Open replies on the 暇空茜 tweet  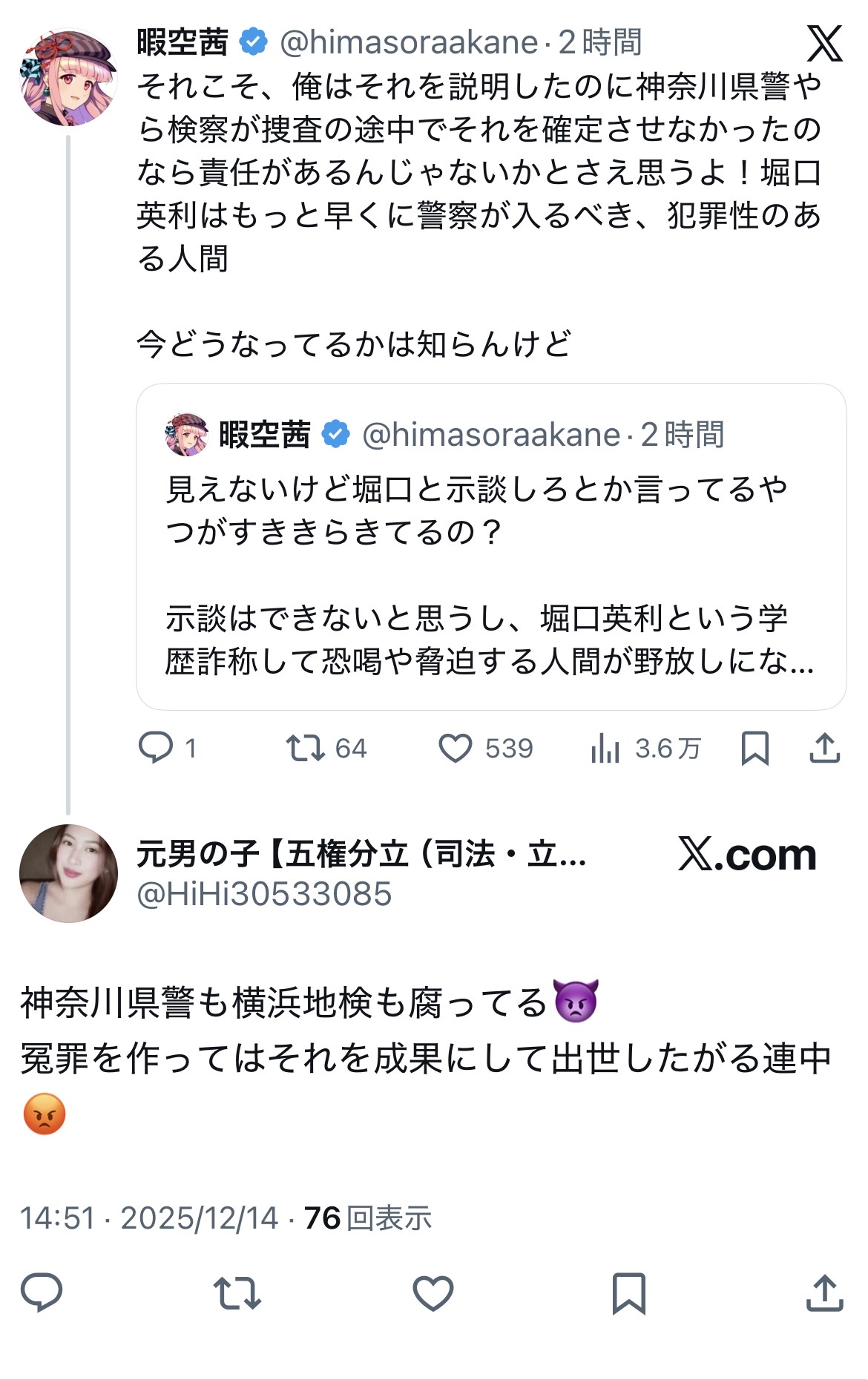click(x=156, y=748)
